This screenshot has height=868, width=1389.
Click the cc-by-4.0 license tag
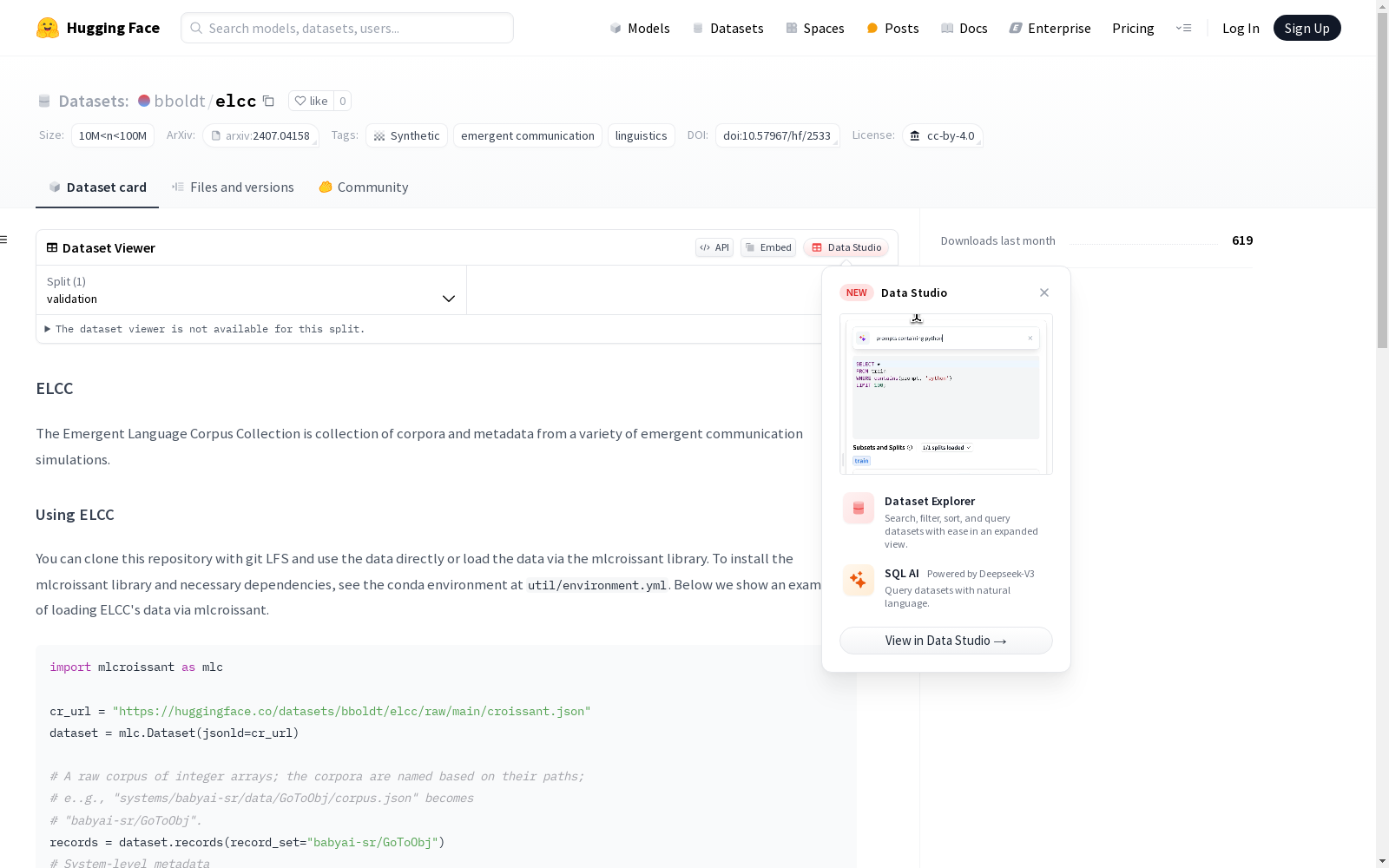(x=942, y=135)
